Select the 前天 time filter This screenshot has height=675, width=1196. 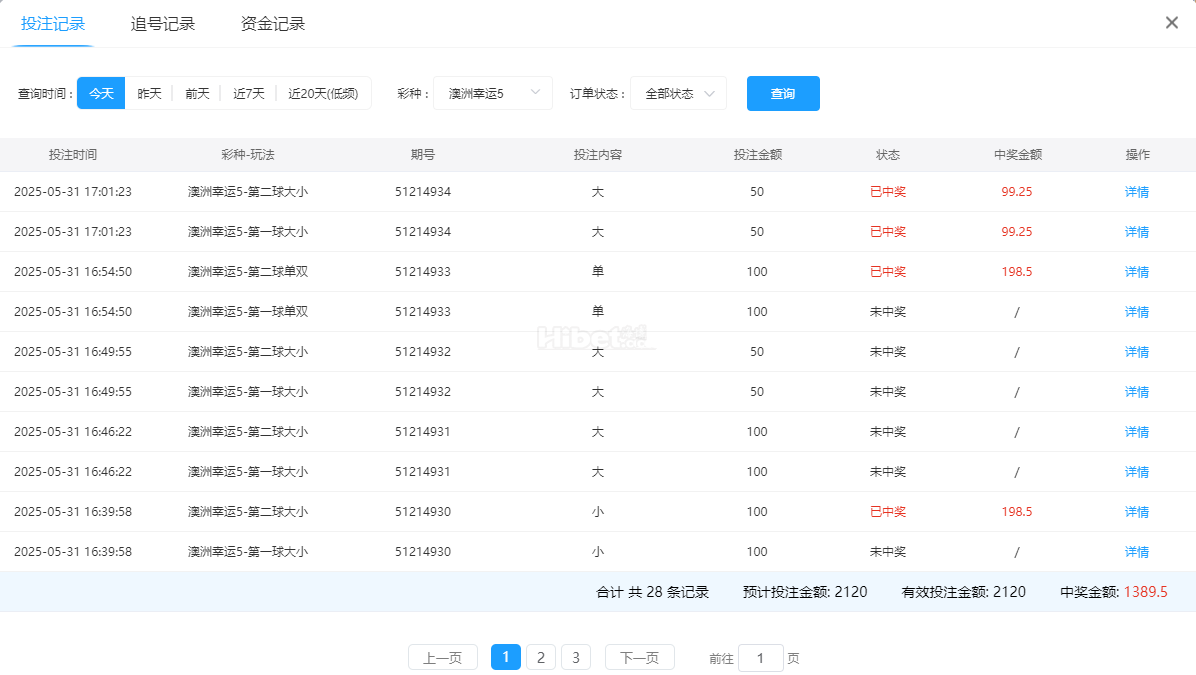pyautogui.click(x=197, y=93)
